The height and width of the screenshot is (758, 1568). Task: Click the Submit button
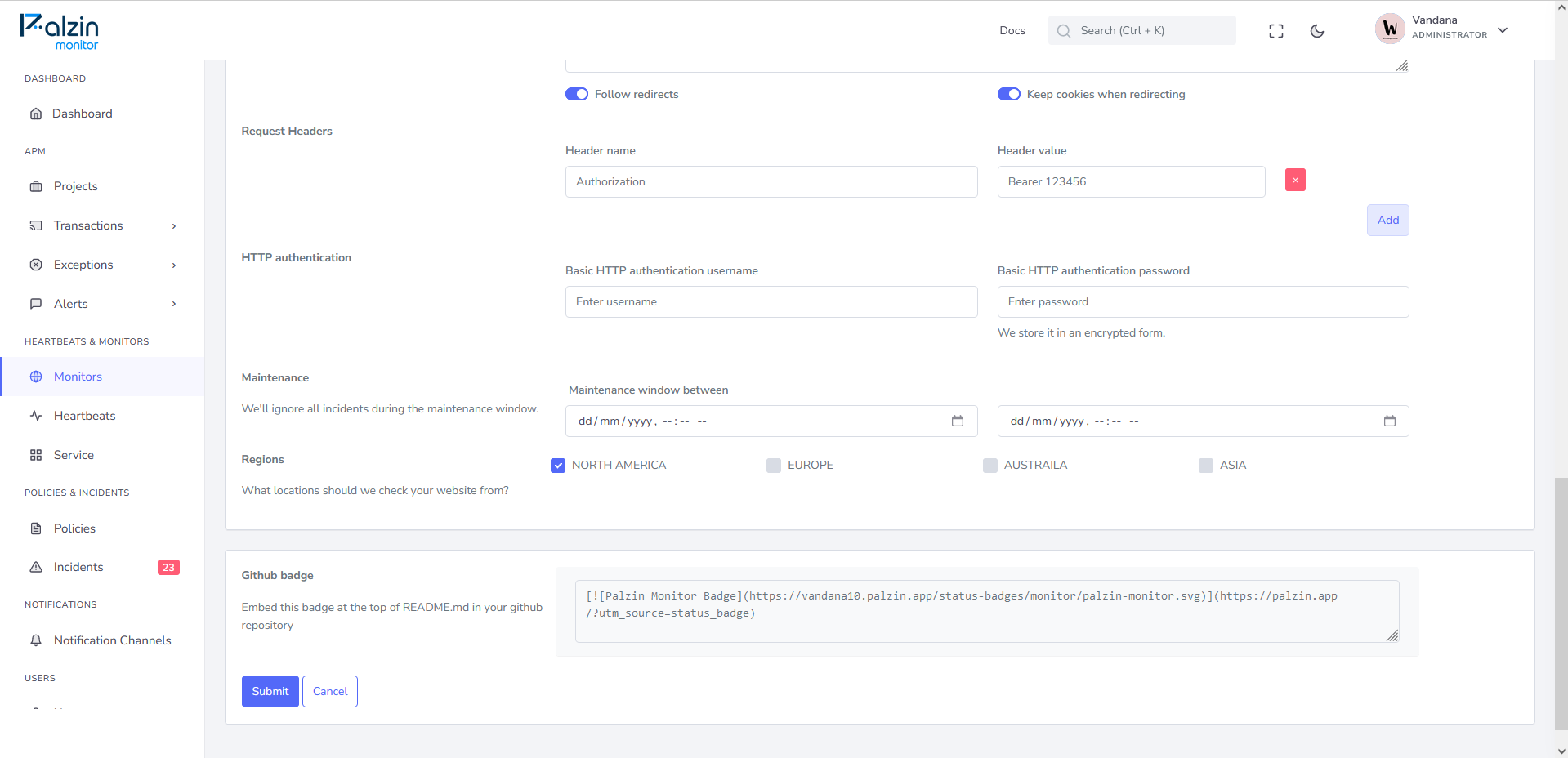pyautogui.click(x=270, y=691)
